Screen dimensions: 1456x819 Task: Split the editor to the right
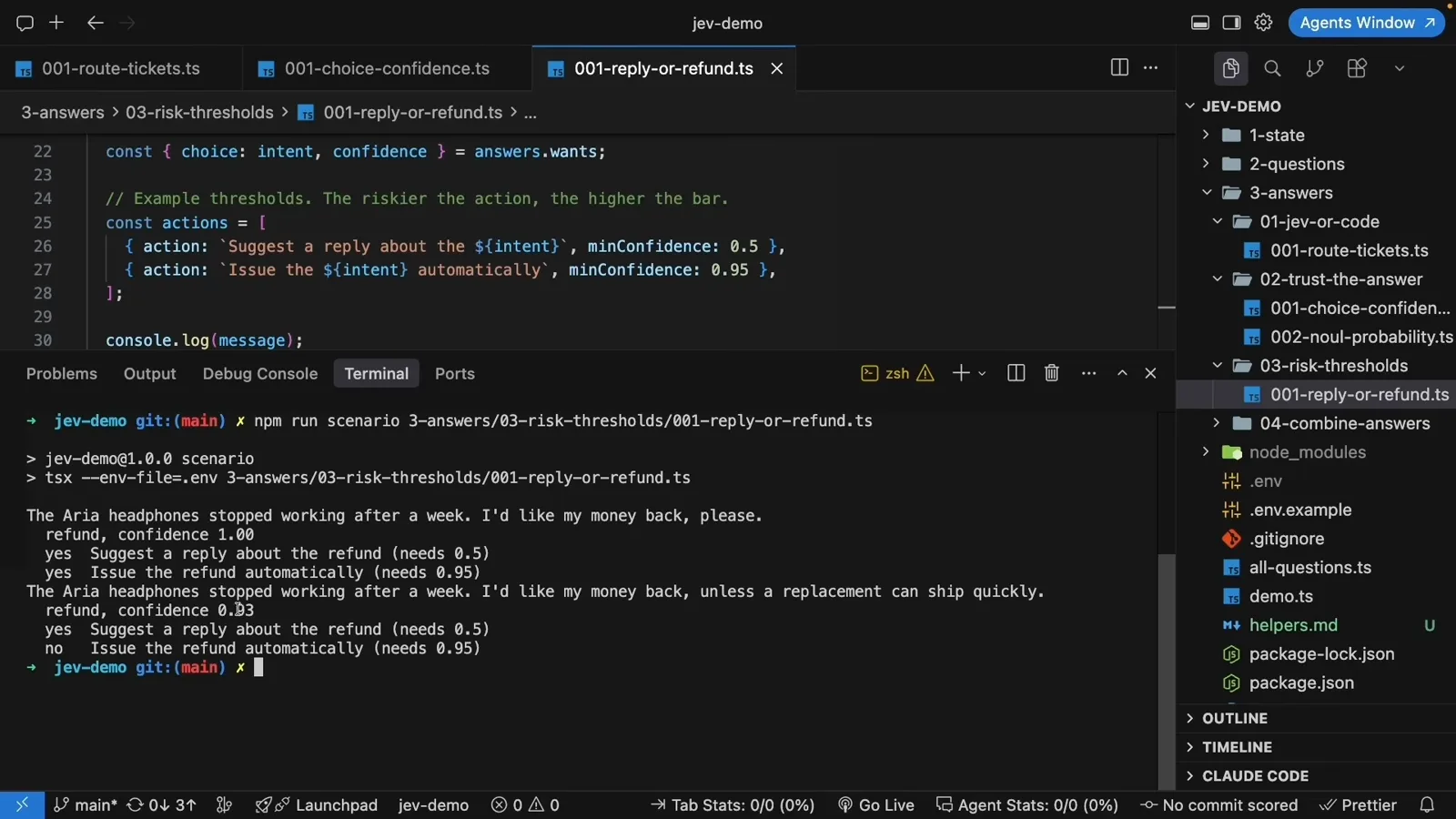1119,67
